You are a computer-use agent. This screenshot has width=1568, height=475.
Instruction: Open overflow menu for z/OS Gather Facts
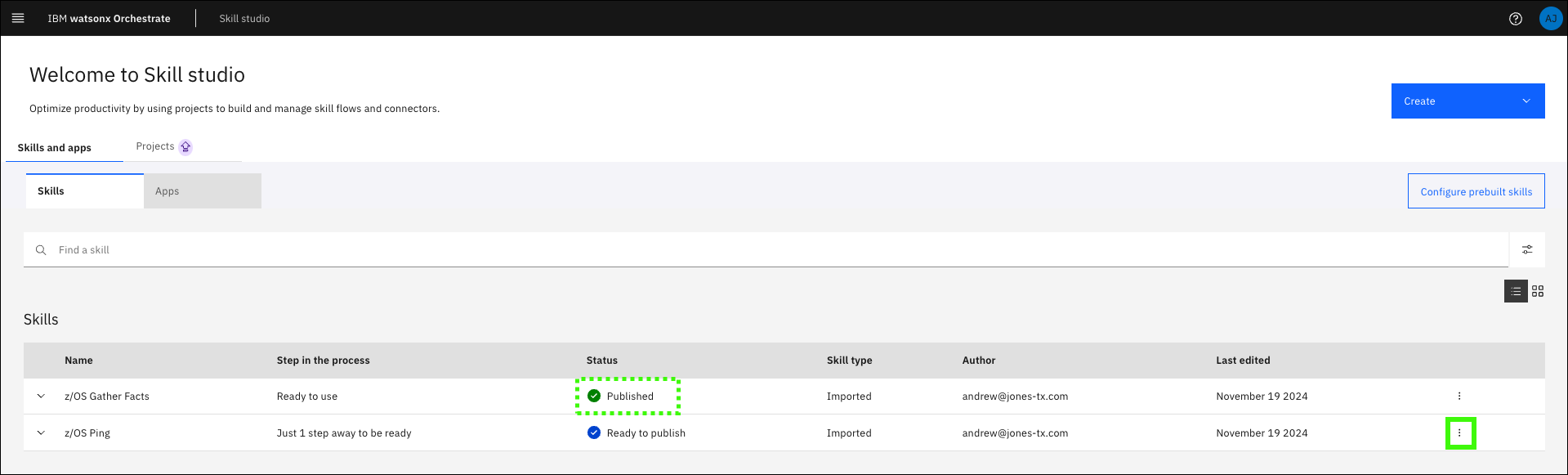click(1459, 396)
